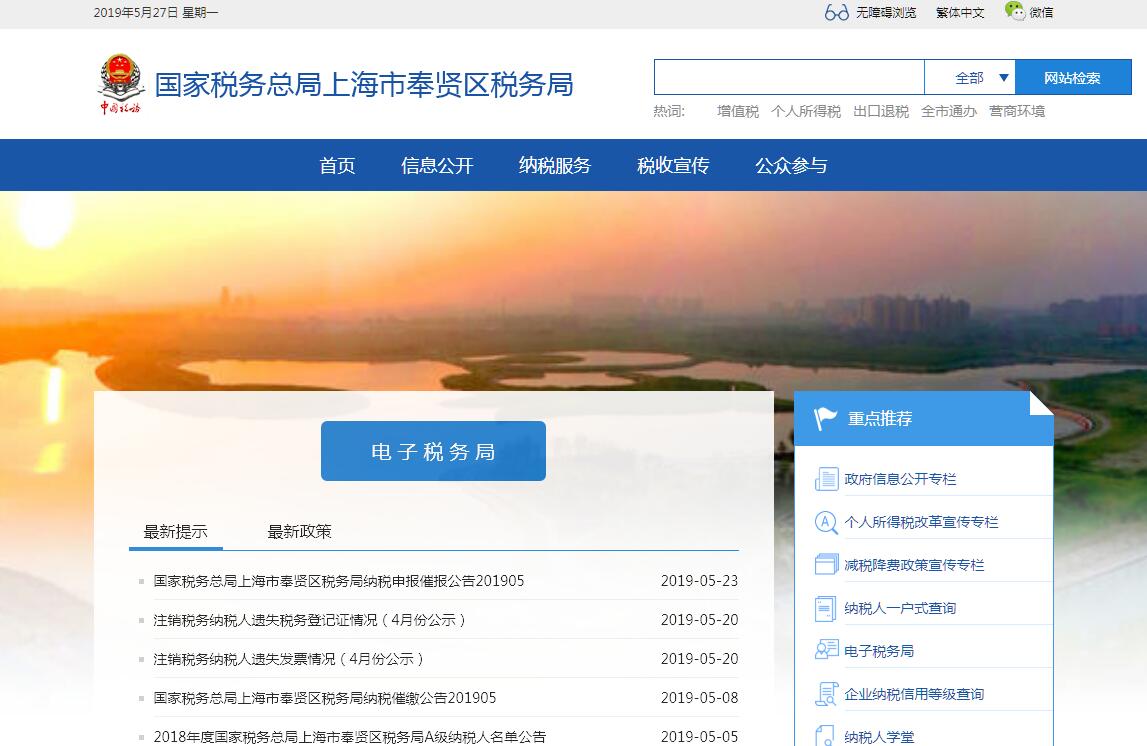Click the WeChat 微信 icon
Viewport: 1147px width, 746px height.
pos(1015,12)
